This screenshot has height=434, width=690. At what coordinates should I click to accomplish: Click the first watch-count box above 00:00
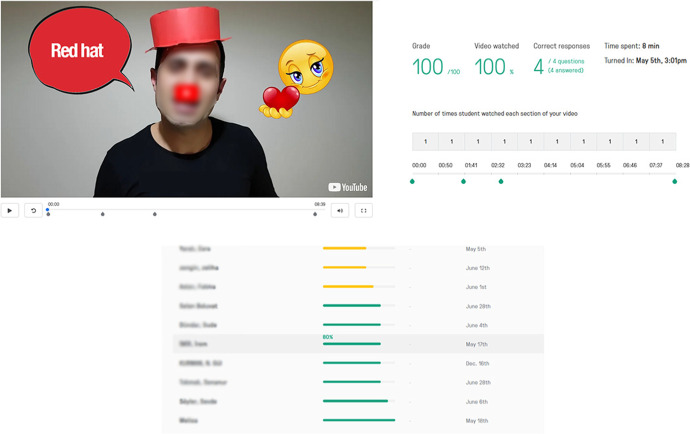[x=425, y=142]
